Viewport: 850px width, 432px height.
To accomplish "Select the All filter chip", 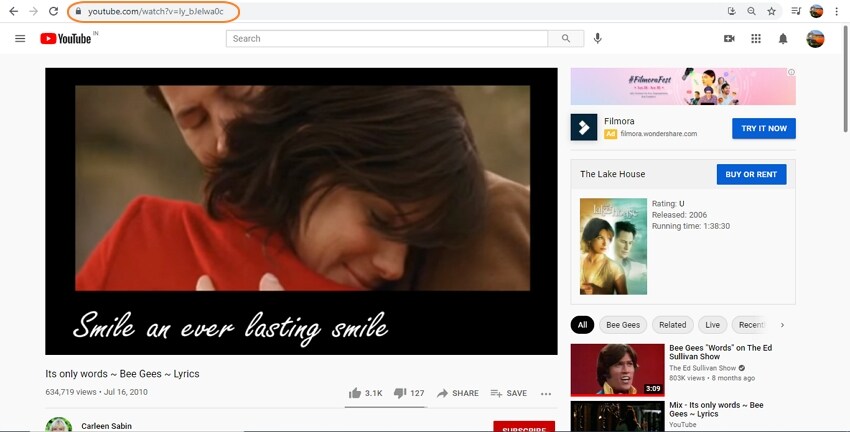I will click(x=582, y=325).
